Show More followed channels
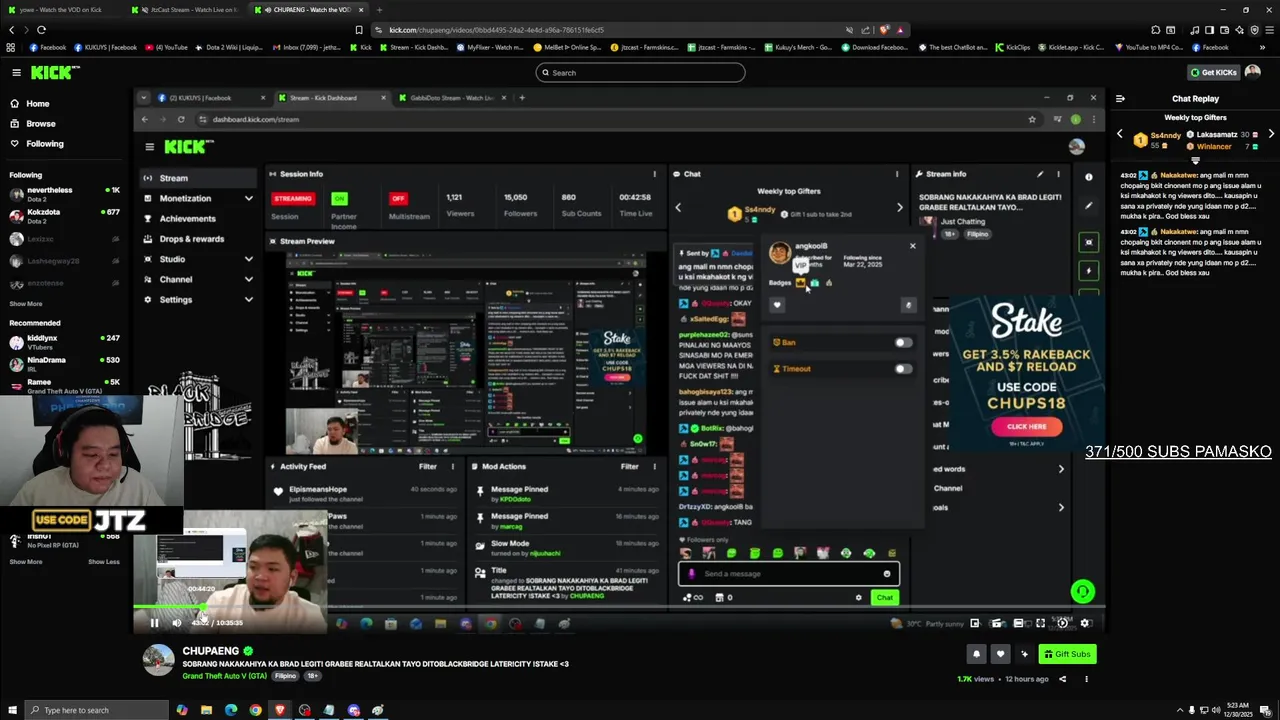Image resolution: width=1280 pixels, height=720 pixels. coord(26,304)
